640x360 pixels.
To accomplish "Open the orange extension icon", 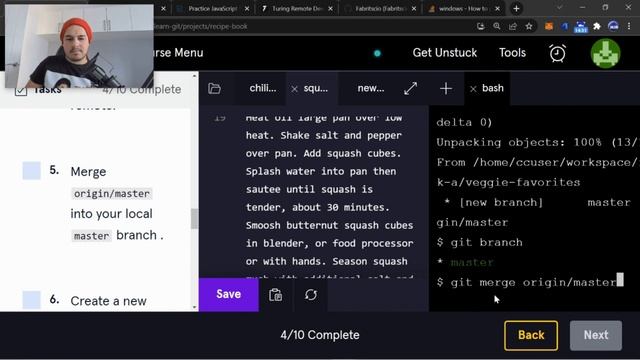I will [x=549, y=27].
